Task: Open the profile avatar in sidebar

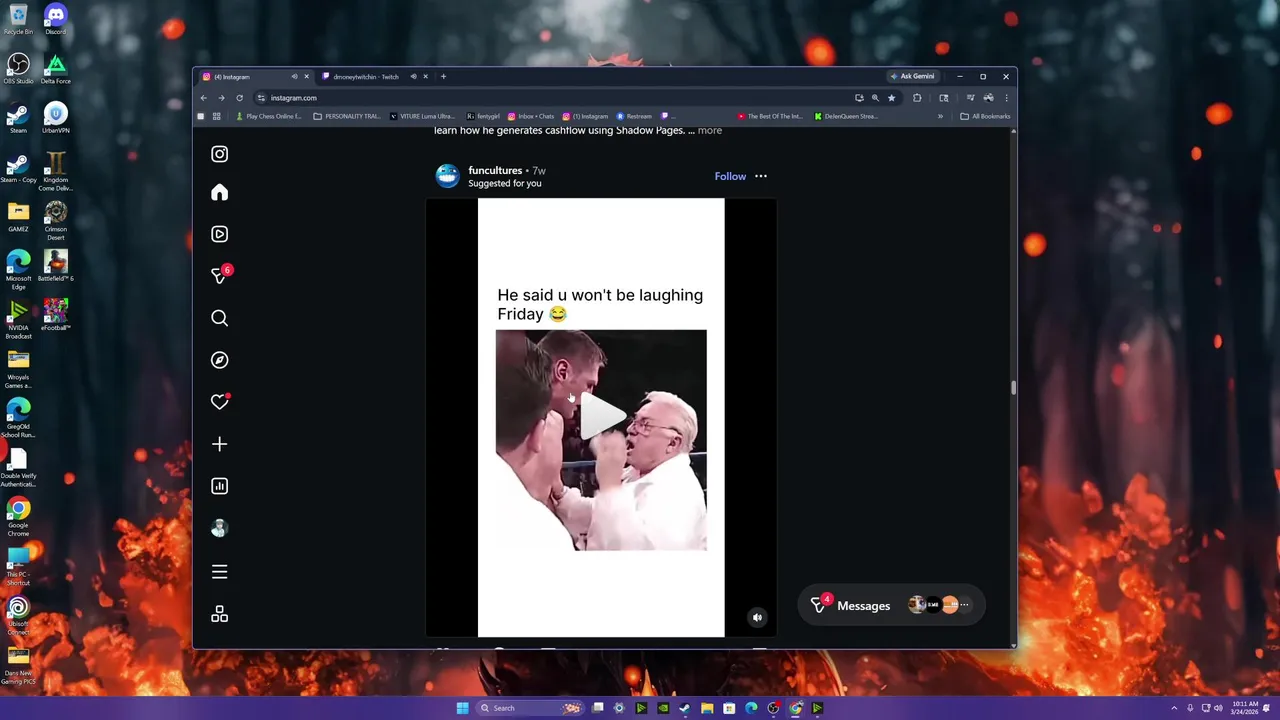Action: click(x=219, y=528)
